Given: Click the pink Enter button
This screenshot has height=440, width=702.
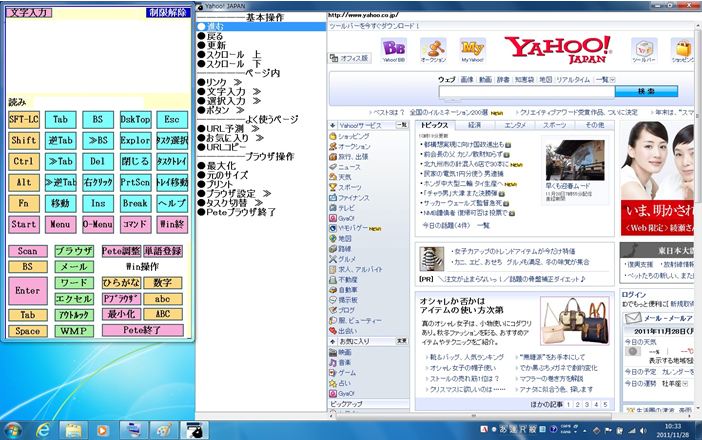Looking at the screenshot, I should point(28,291).
